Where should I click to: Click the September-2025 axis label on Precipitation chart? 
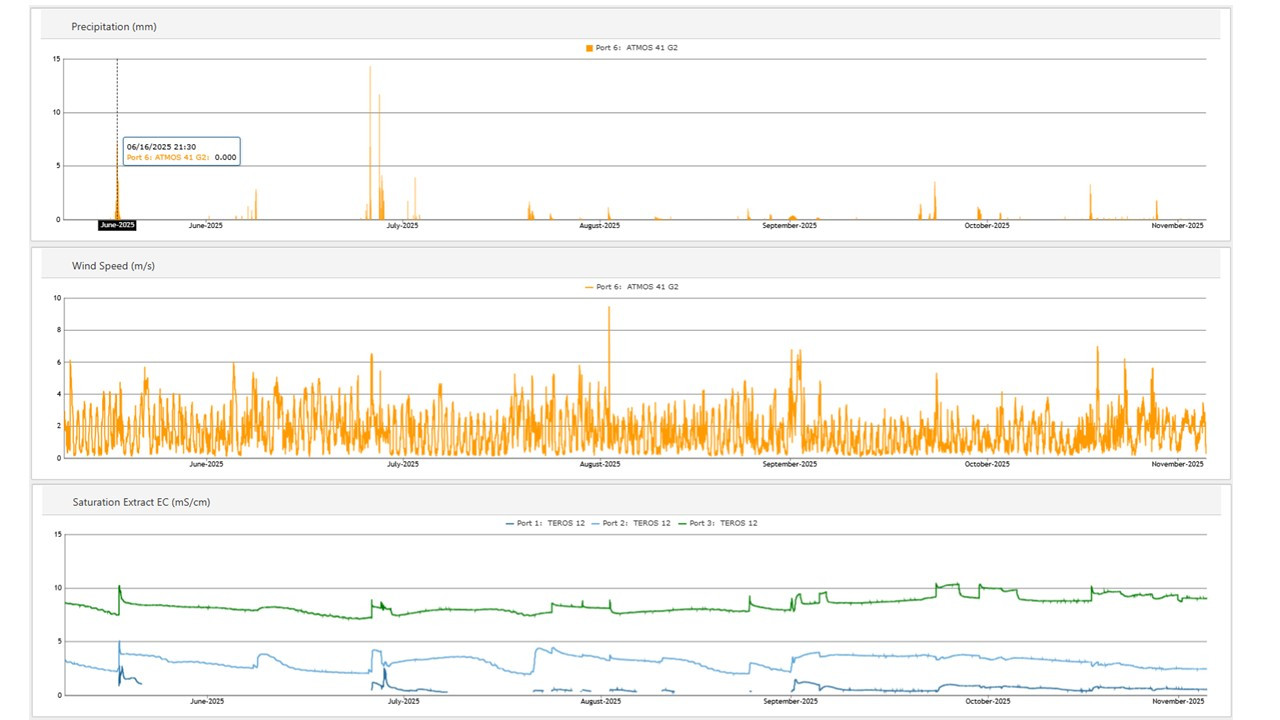tap(790, 226)
